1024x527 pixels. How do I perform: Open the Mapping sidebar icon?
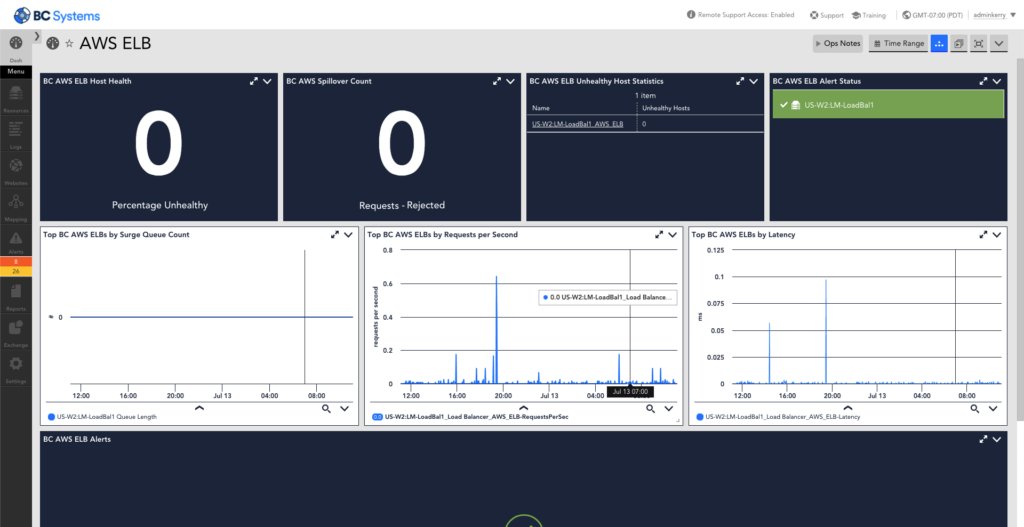point(16,208)
